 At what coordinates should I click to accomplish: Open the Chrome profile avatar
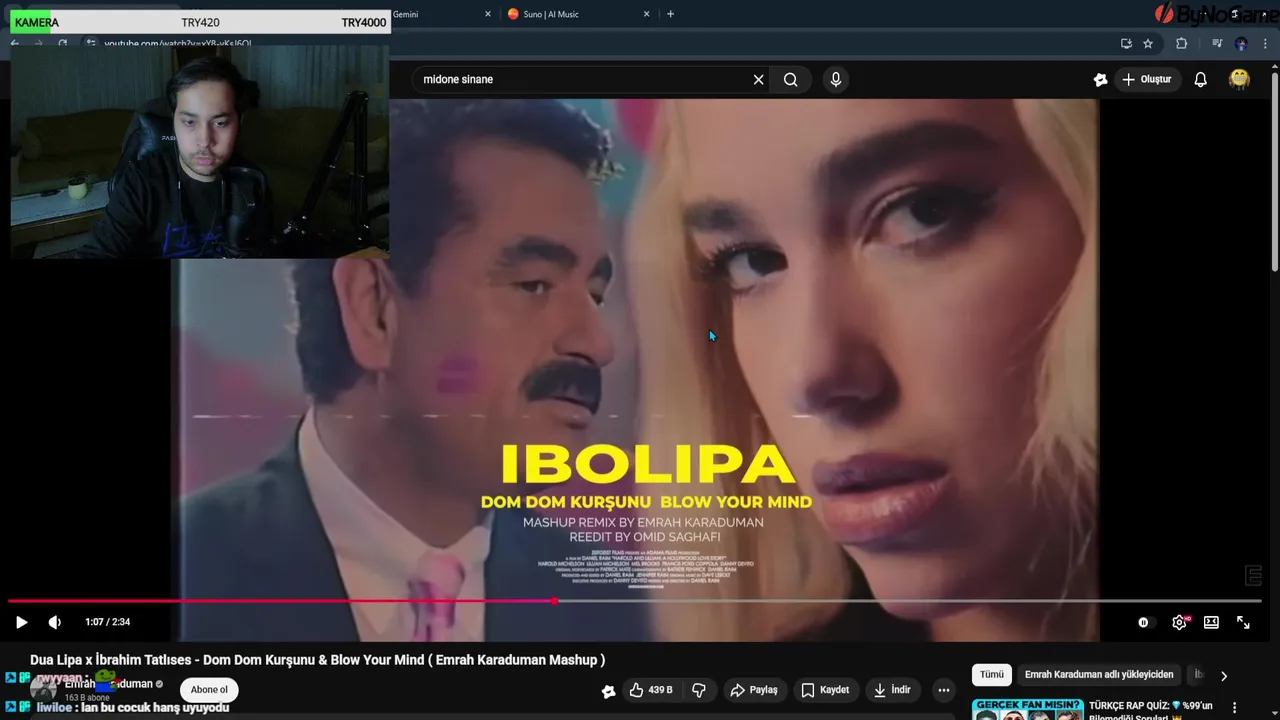[1241, 43]
